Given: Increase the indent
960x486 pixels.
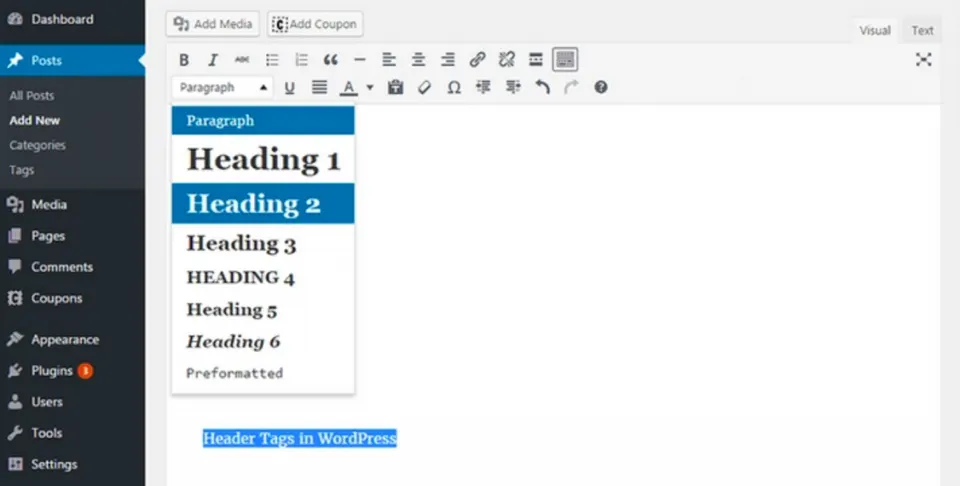Looking at the screenshot, I should (512, 88).
